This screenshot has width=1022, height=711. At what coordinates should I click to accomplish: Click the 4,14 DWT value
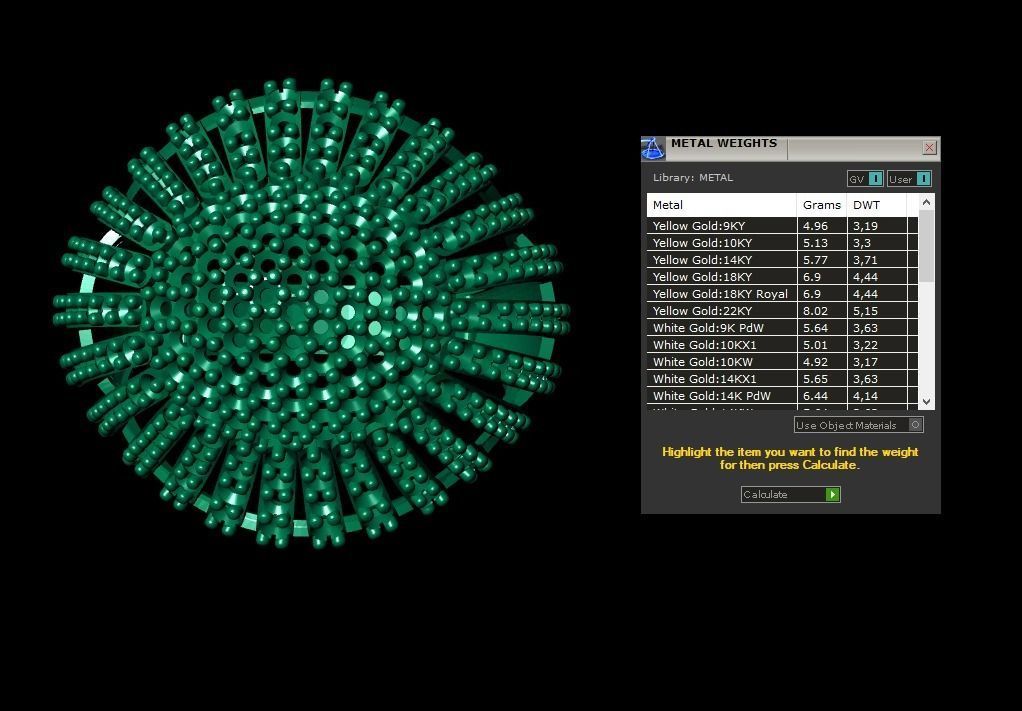(866, 396)
